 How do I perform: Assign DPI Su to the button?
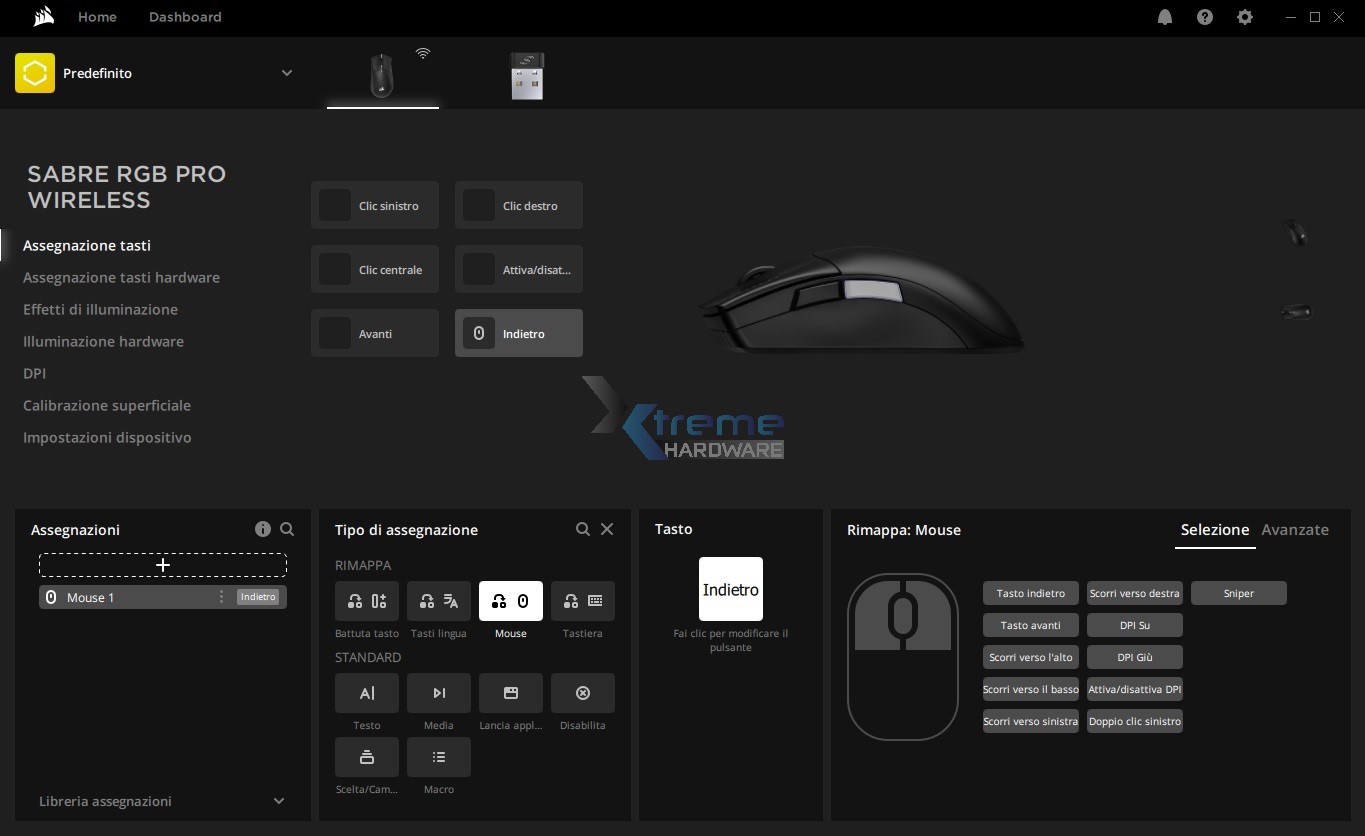(x=1134, y=625)
